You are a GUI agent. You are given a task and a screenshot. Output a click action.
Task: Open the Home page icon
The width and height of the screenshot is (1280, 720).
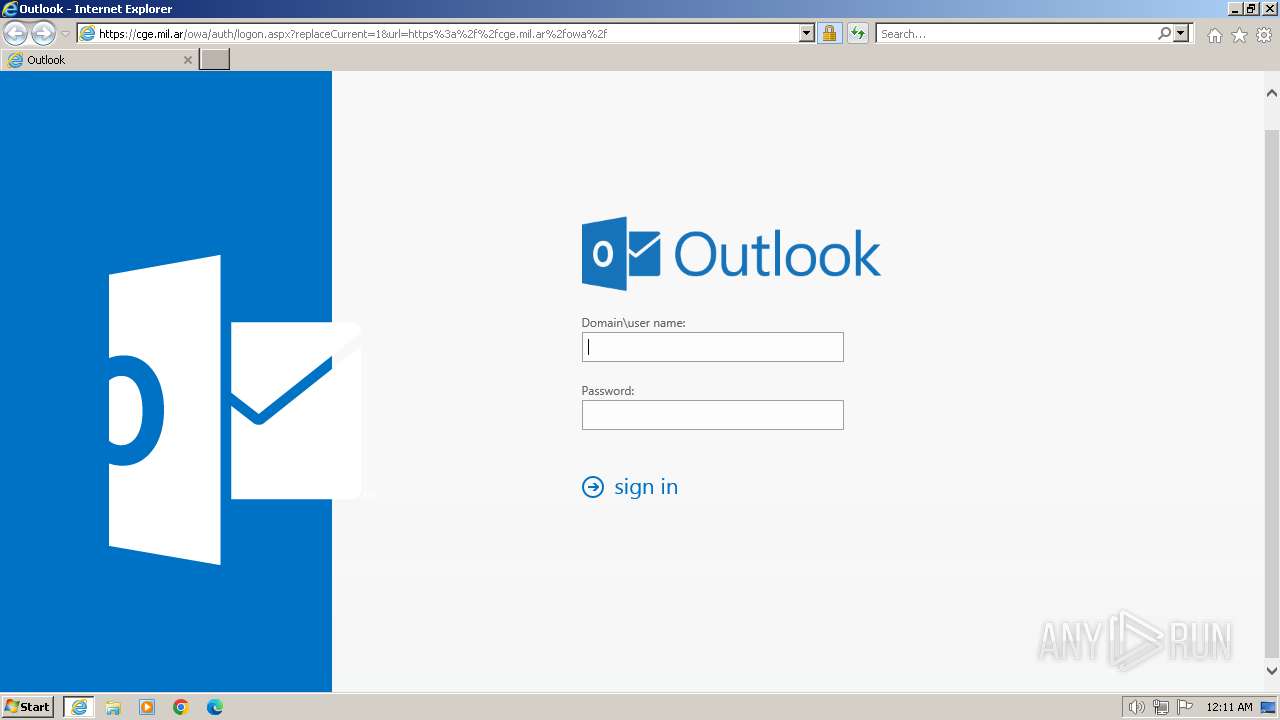pos(1214,35)
